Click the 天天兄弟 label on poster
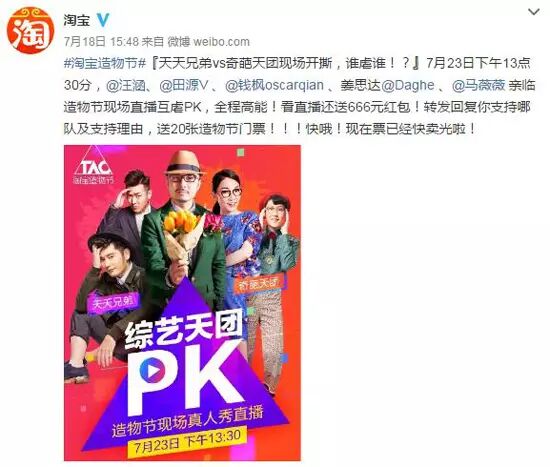The height and width of the screenshot is (467, 550). click(x=113, y=302)
